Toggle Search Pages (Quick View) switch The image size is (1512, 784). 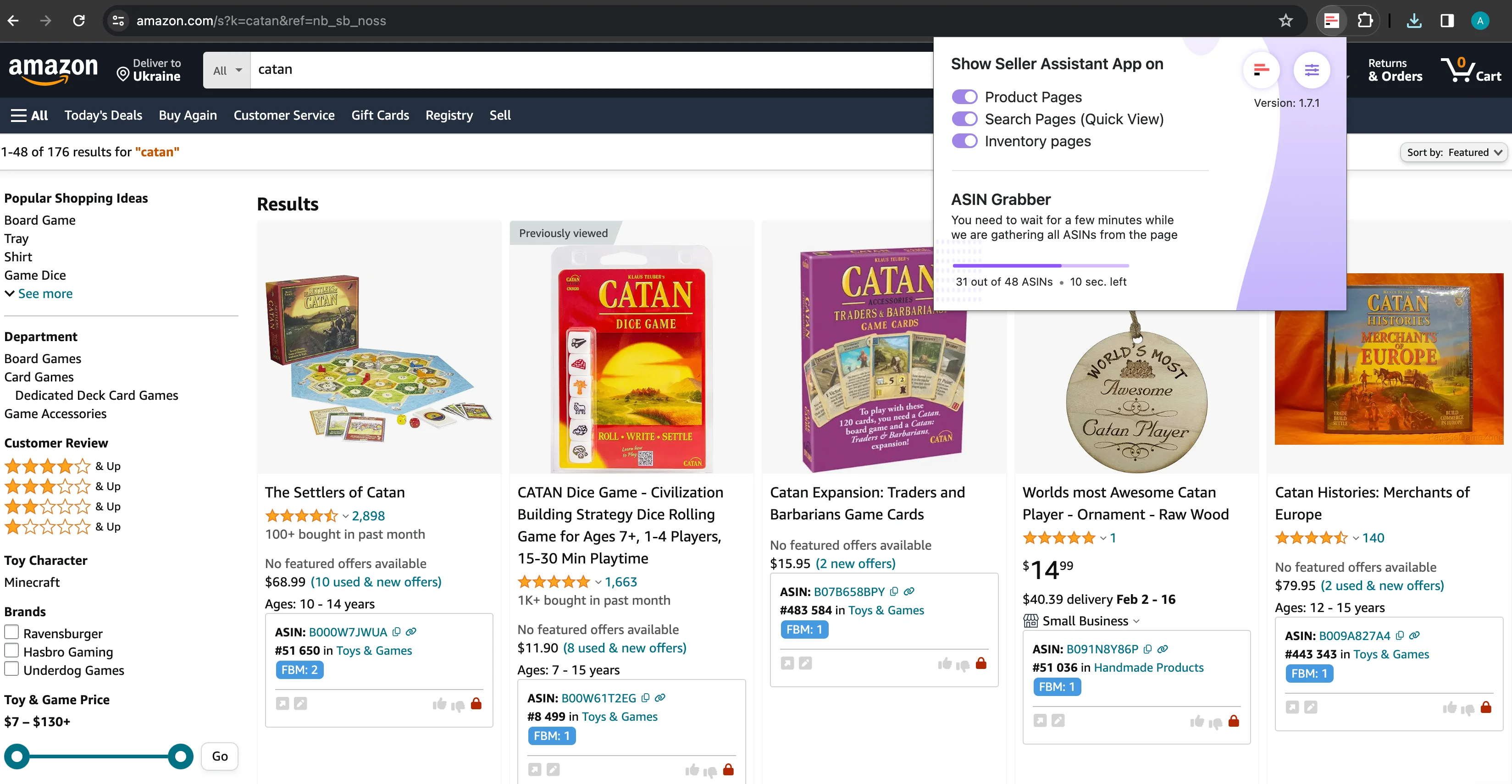(964, 119)
